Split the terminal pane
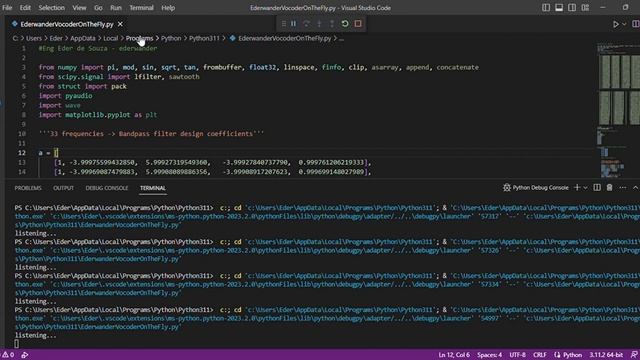 [597, 188]
